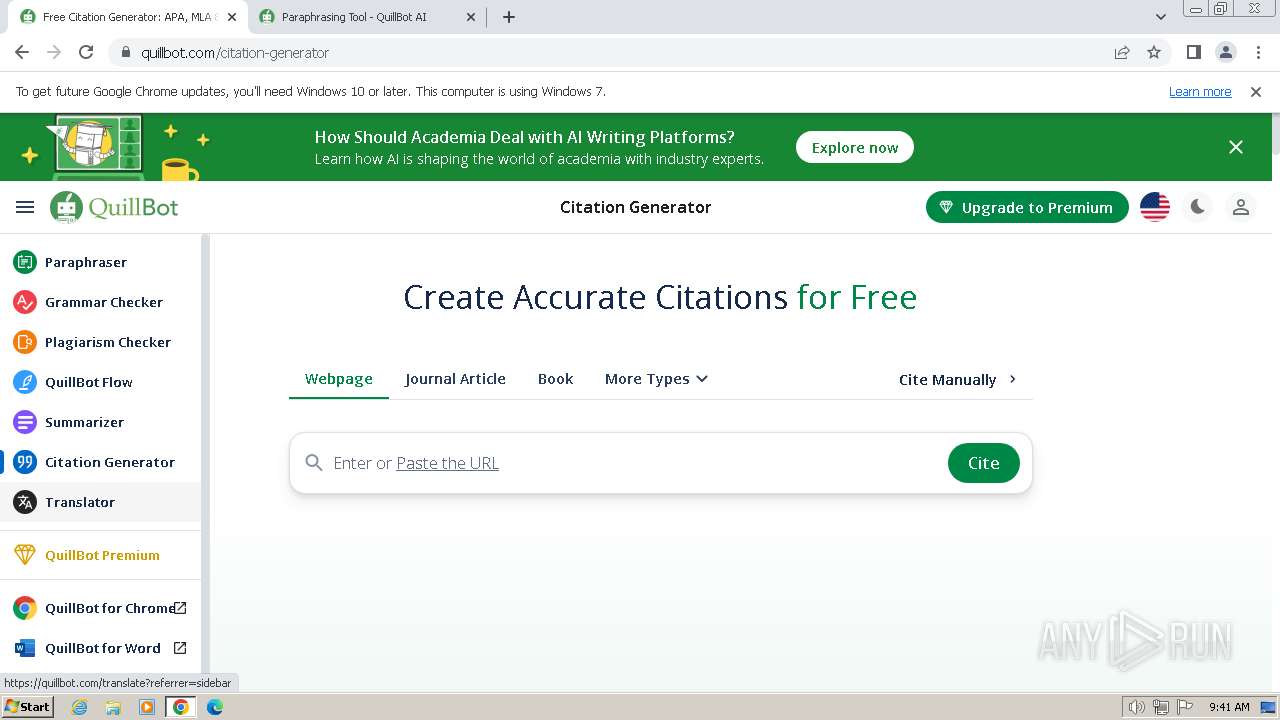Toggle dark mode moon icon
This screenshot has width=1280, height=720.
point(1197,207)
